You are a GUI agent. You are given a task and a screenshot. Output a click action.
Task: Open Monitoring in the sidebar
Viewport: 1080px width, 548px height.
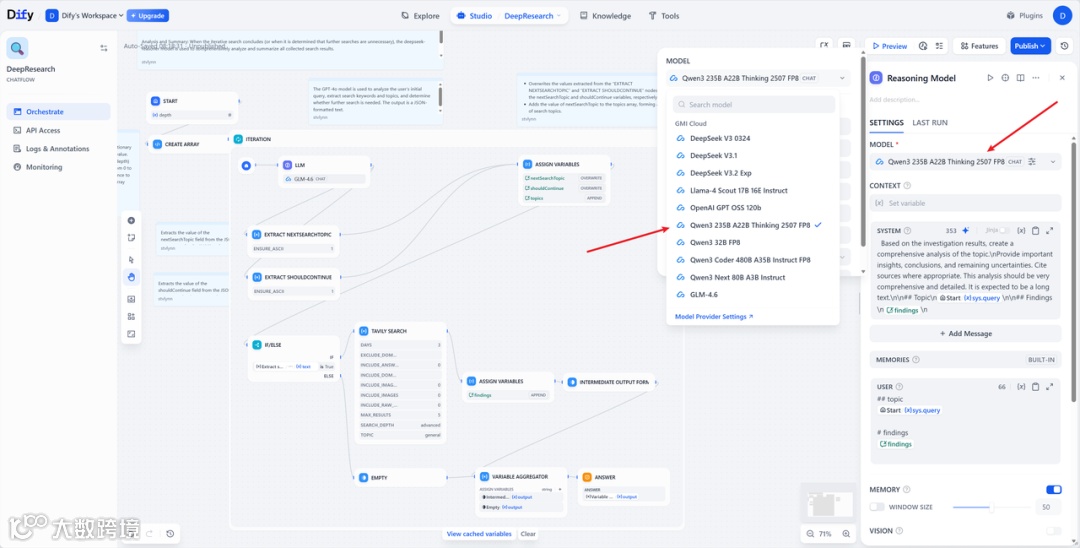coord(59,167)
